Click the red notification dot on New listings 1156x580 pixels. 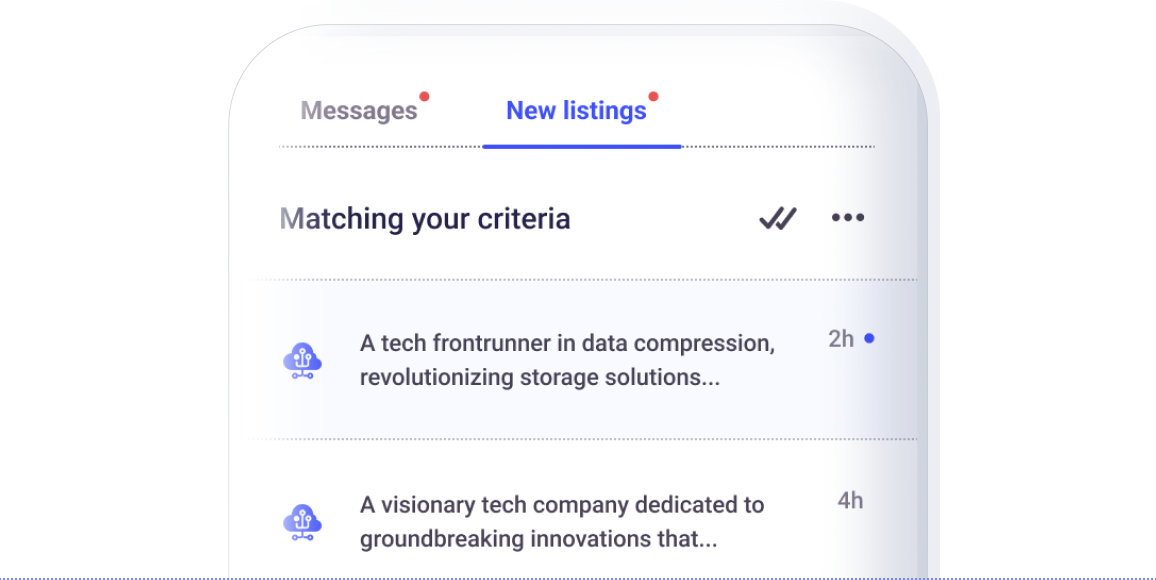653,97
